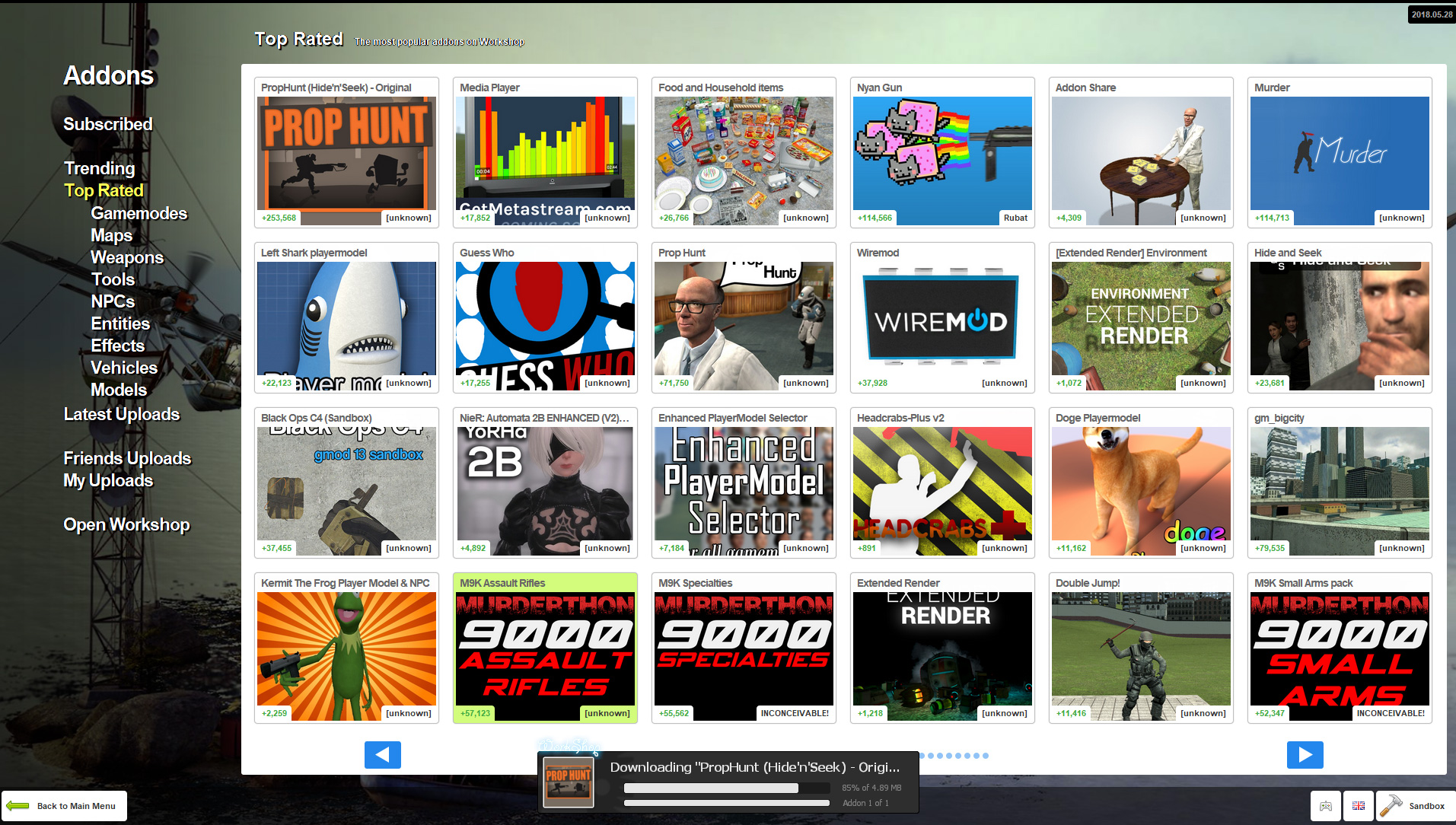Return via Back to Main Menu button

tap(65, 806)
